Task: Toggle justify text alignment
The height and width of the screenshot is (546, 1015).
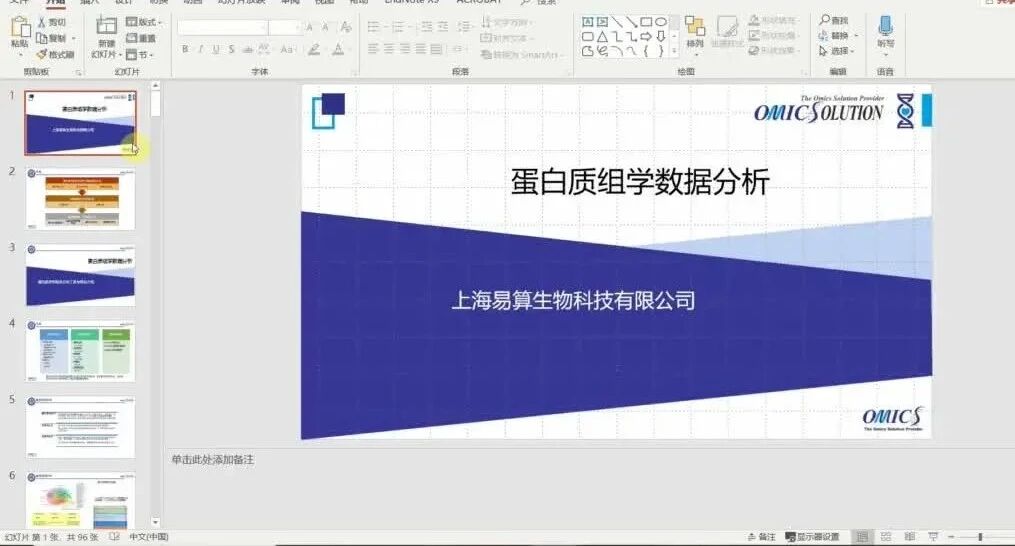Action: tap(420, 49)
